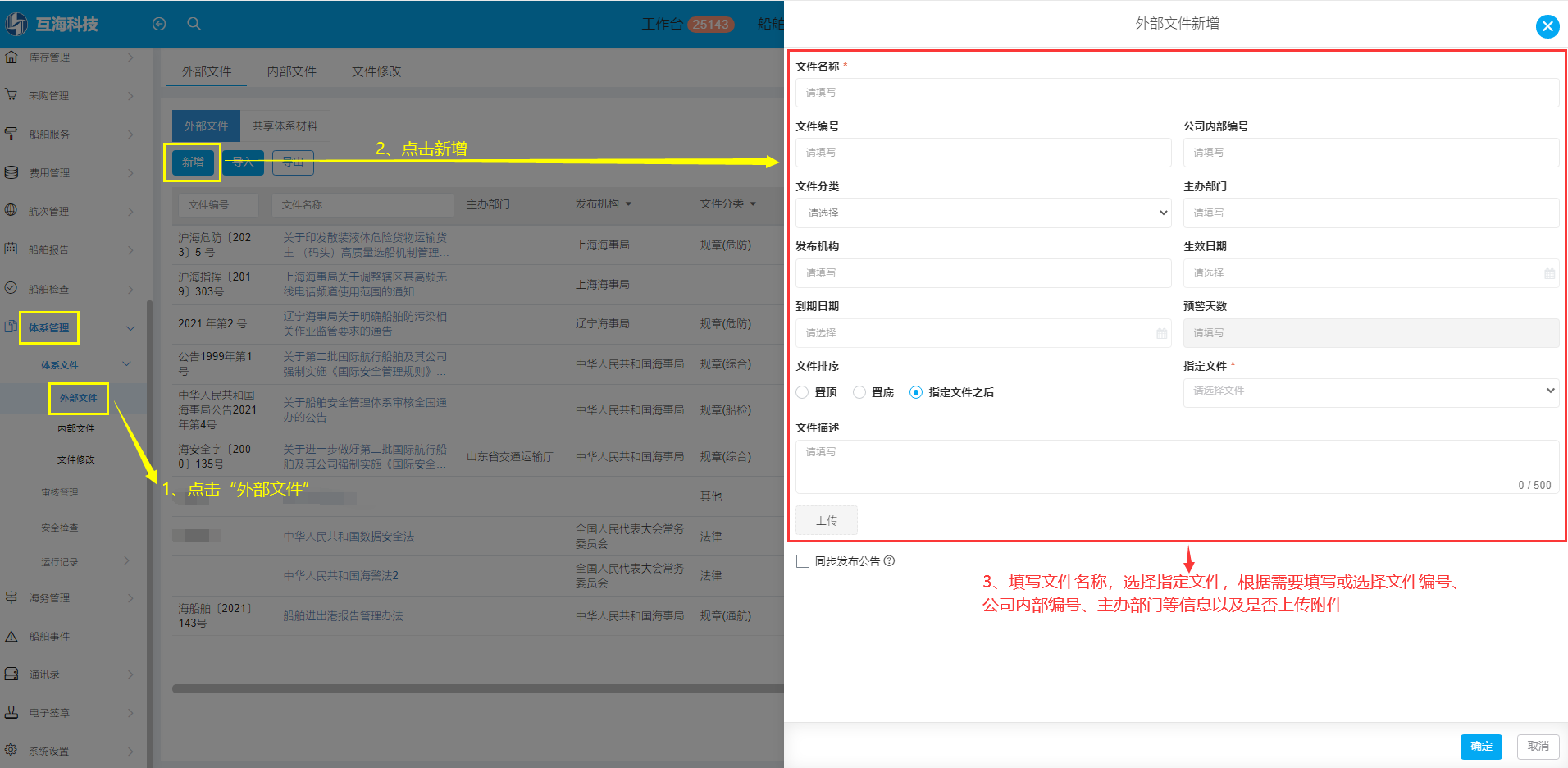Open calendar icon in 到期日期 field
Viewport: 1568px width, 768px height.
pos(1161,333)
